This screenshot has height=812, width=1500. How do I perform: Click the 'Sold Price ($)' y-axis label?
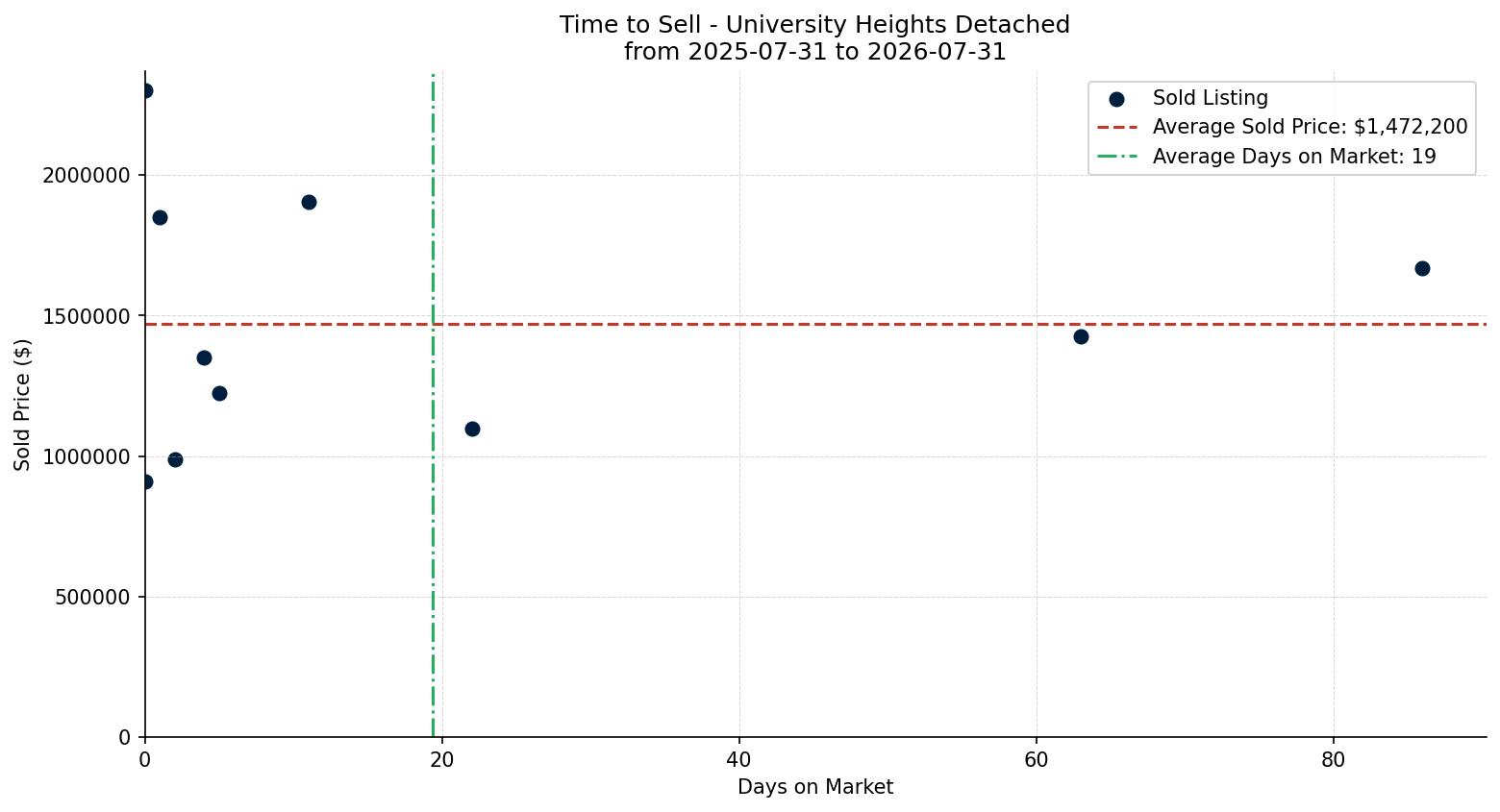click(22, 405)
